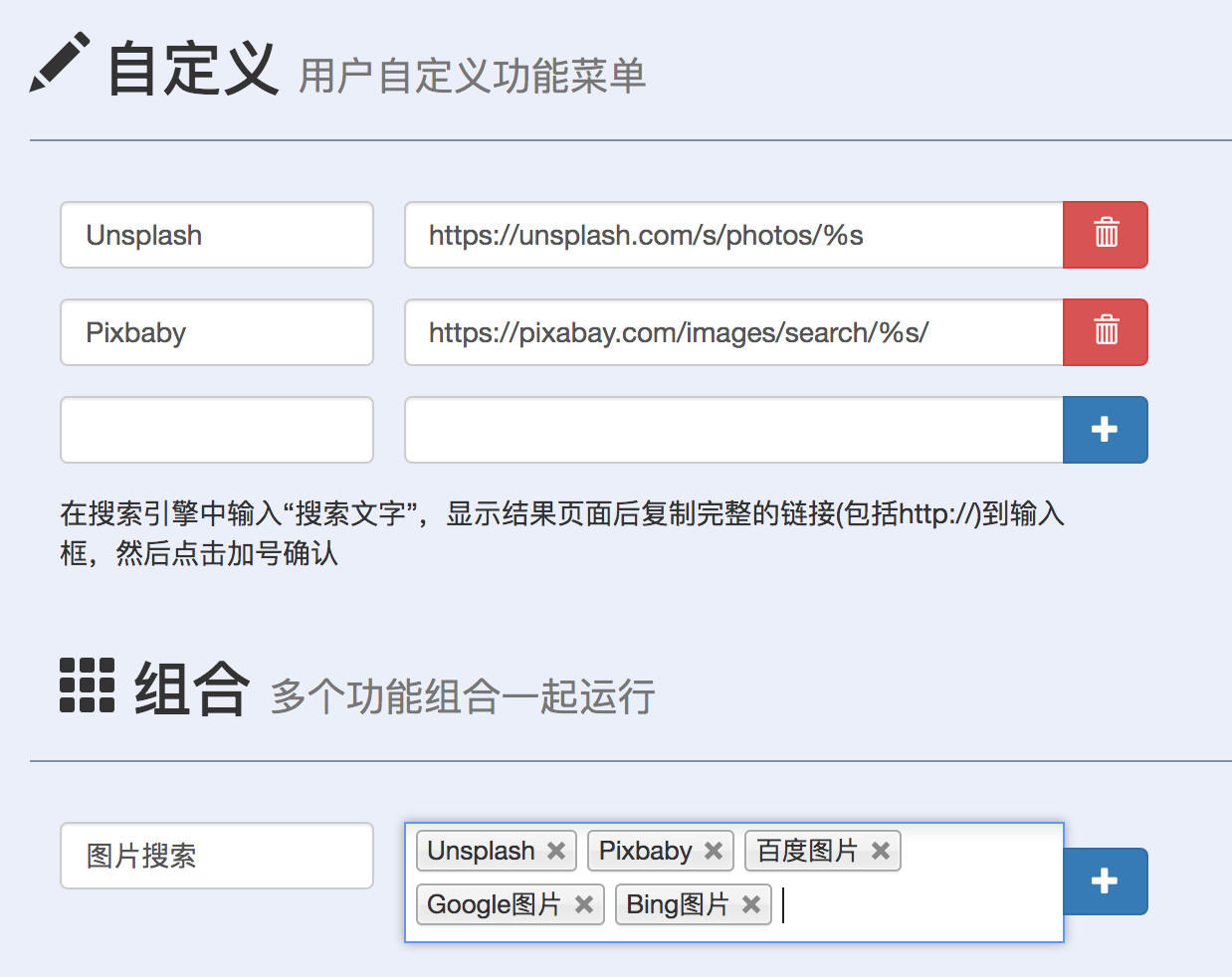Screen dimensions: 1232x977
Task: Select the Pixbaby name input field
Action: (216, 332)
